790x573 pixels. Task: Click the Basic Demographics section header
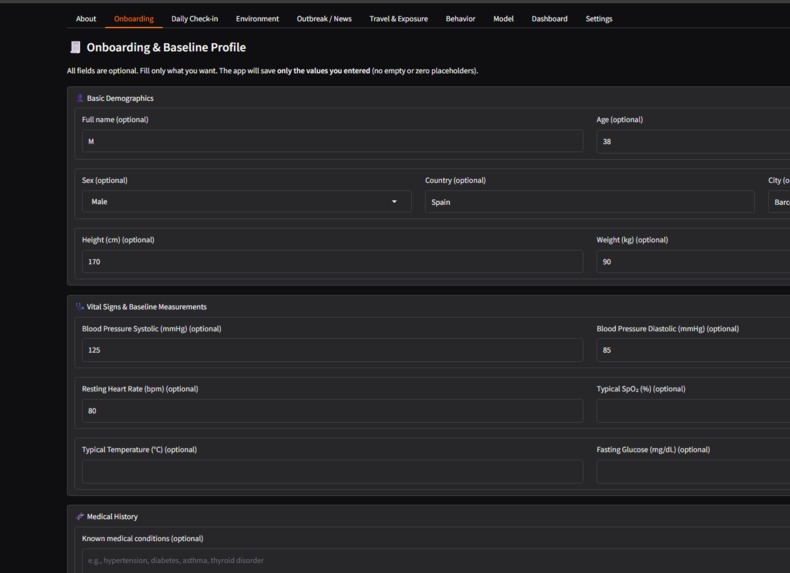pos(120,98)
